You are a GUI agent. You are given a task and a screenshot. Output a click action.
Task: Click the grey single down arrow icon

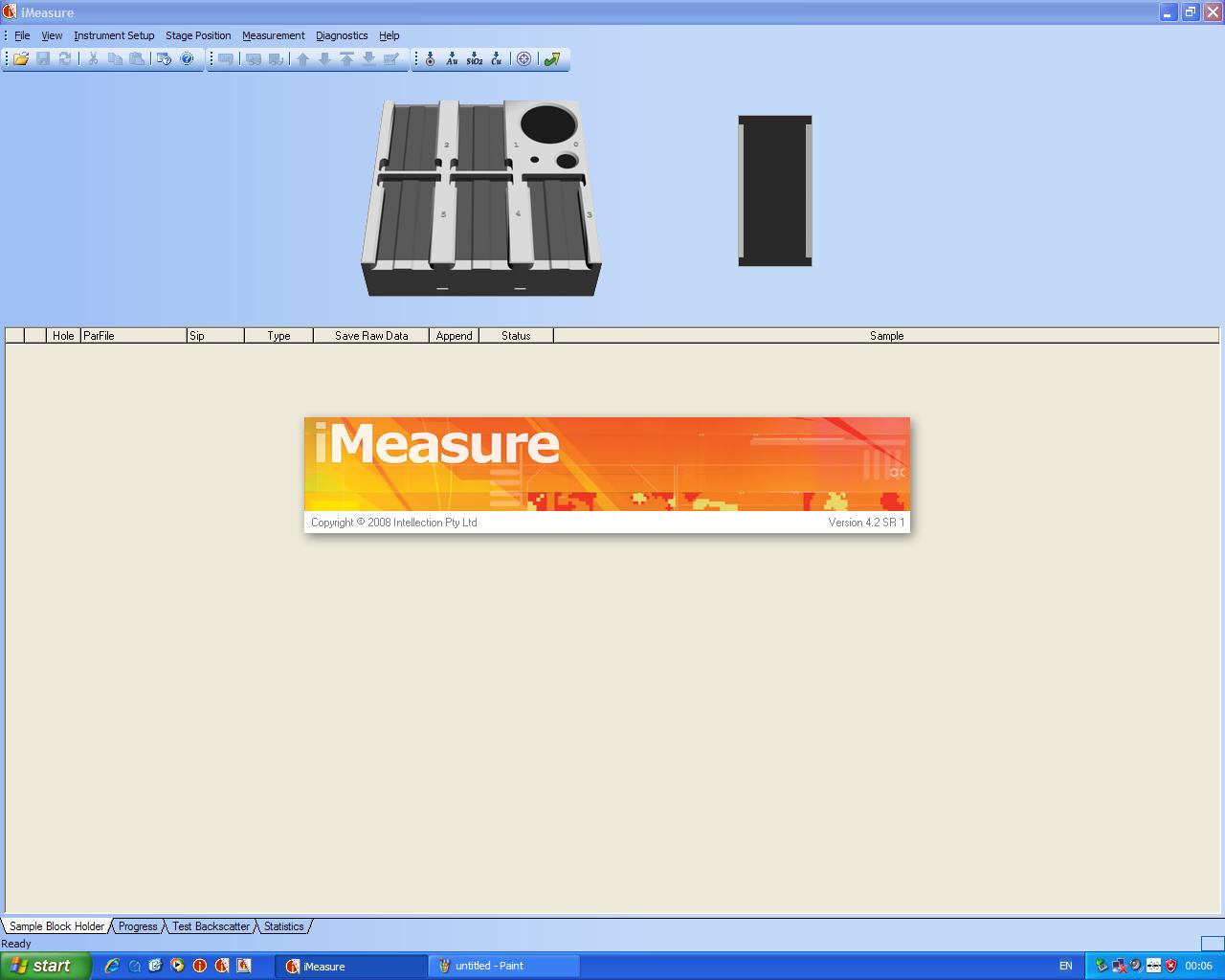[x=325, y=59]
